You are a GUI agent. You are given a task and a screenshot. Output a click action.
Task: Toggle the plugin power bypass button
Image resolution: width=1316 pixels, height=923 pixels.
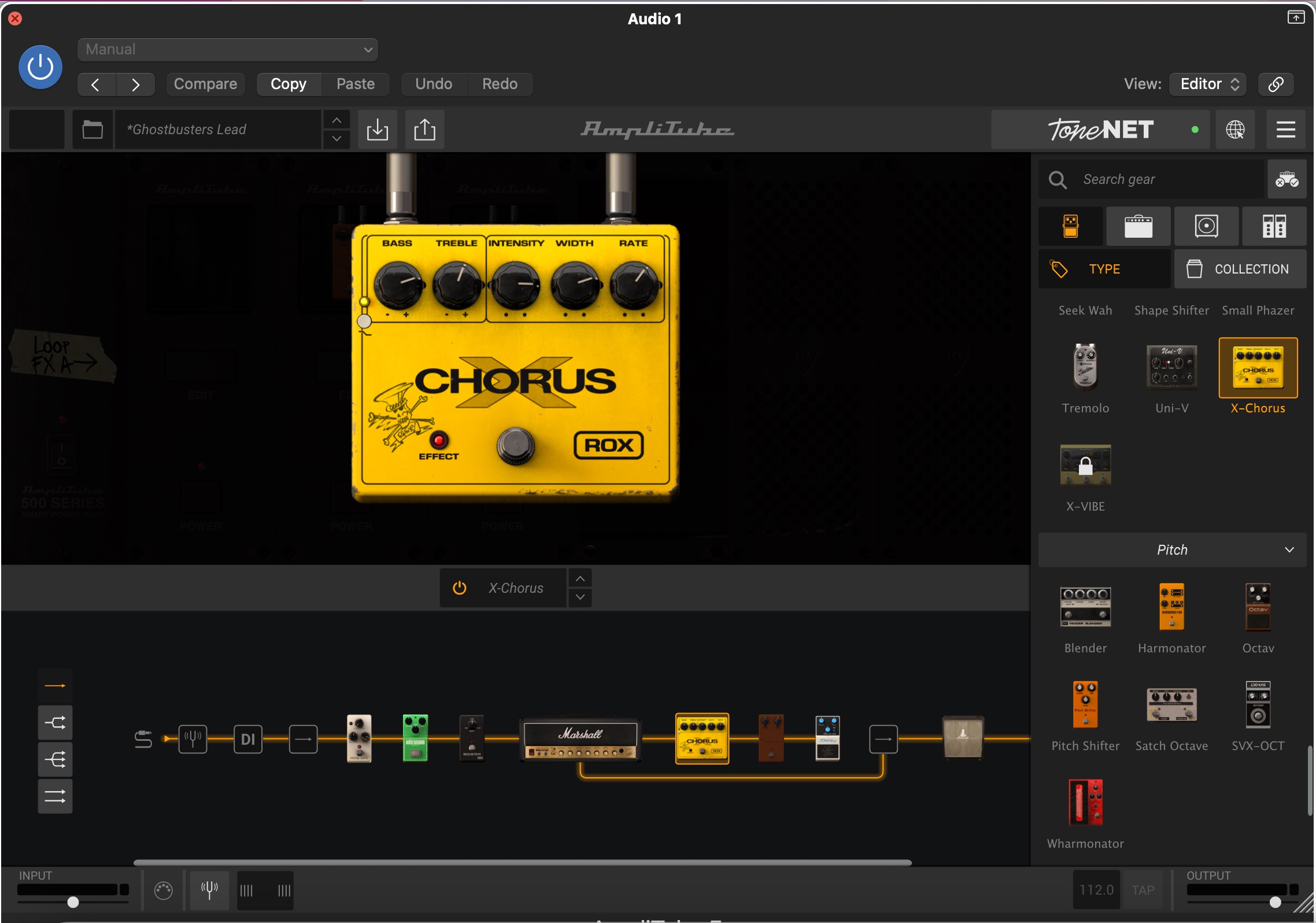click(40, 67)
